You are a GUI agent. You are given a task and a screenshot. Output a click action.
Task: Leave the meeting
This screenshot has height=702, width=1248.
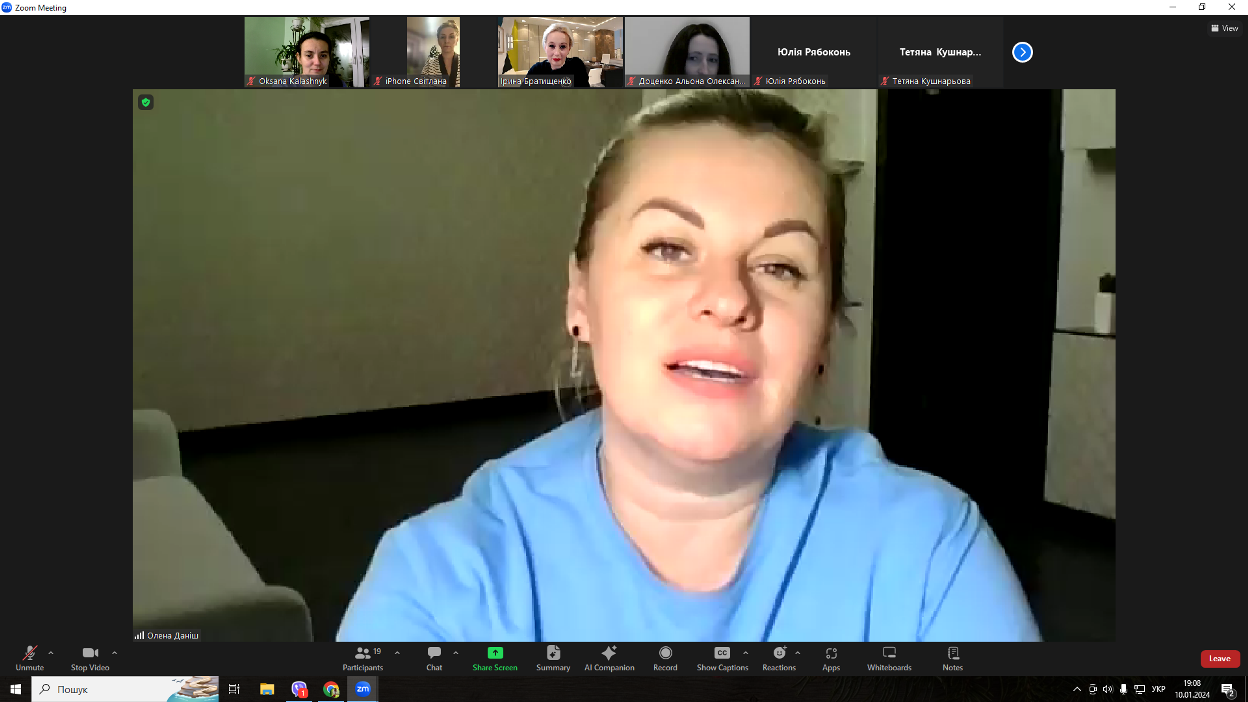(1220, 659)
